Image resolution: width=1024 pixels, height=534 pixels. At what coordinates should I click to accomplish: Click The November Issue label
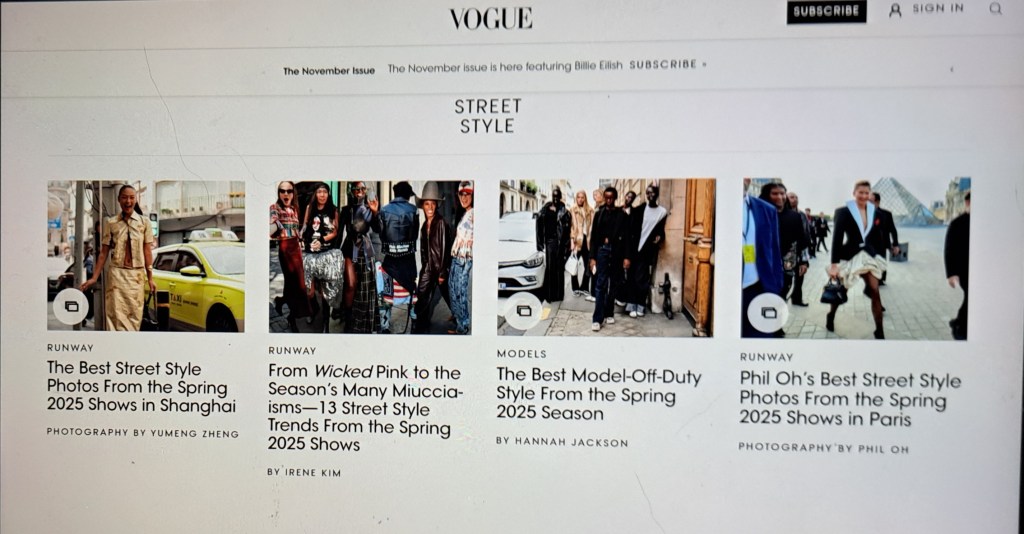(x=329, y=71)
